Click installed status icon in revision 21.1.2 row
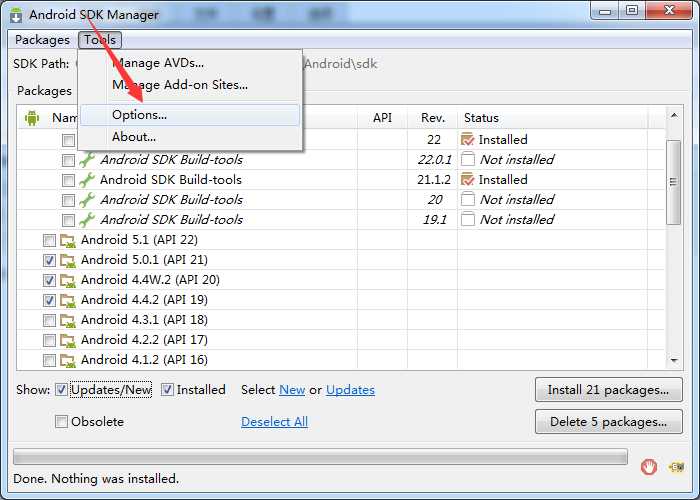This screenshot has width=700, height=500. [x=467, y=179]
